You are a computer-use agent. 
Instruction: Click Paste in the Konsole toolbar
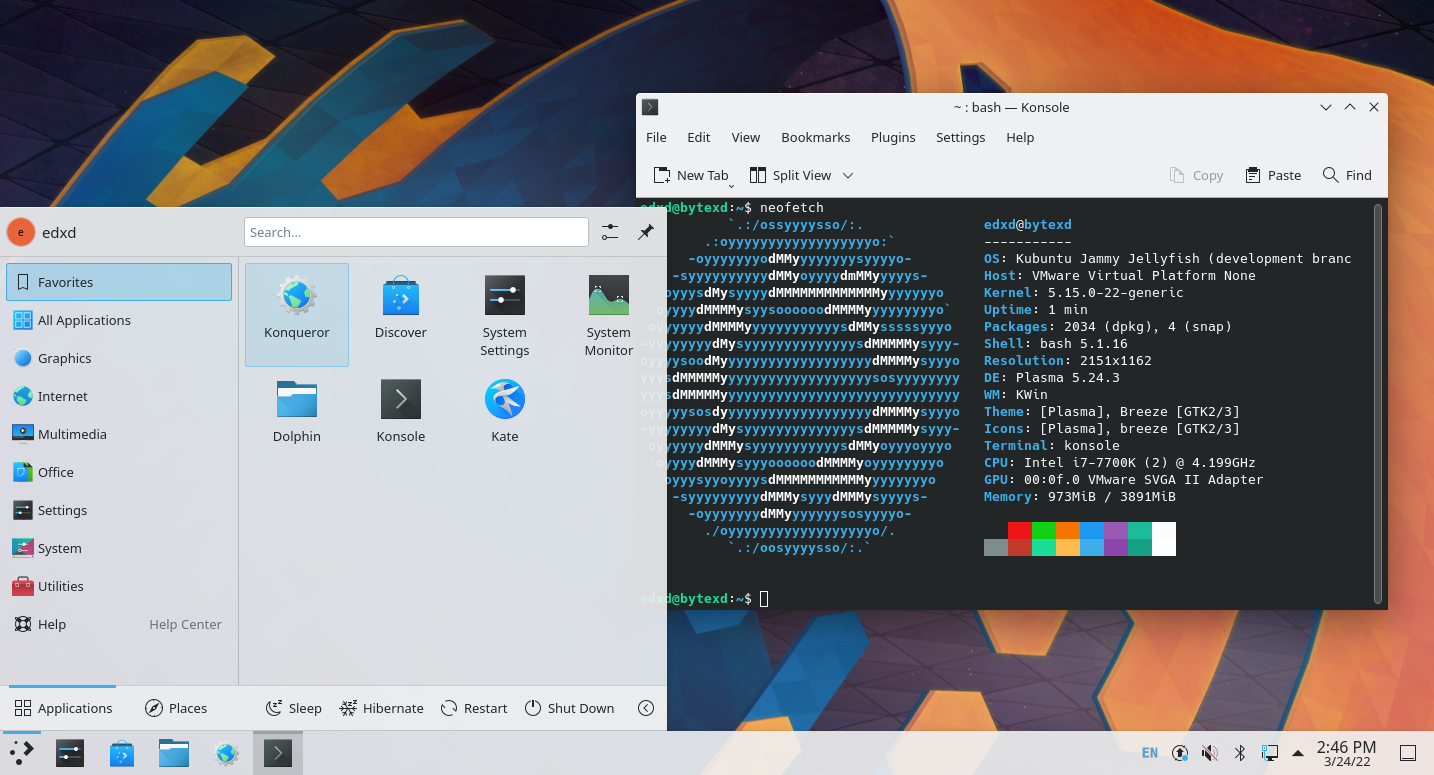[1273, 175]
